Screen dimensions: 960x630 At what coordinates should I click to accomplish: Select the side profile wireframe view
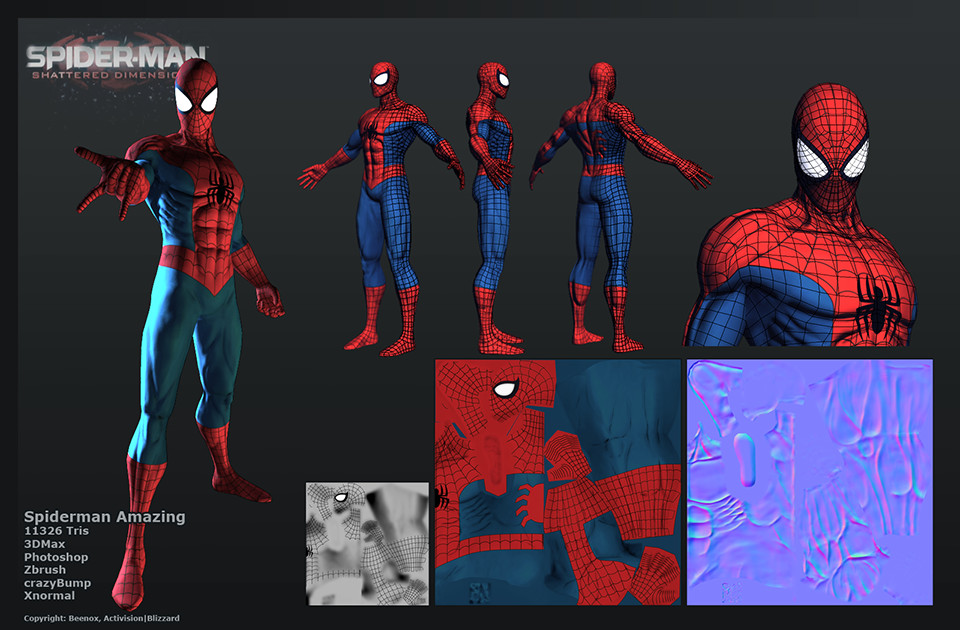coord(495,208)
